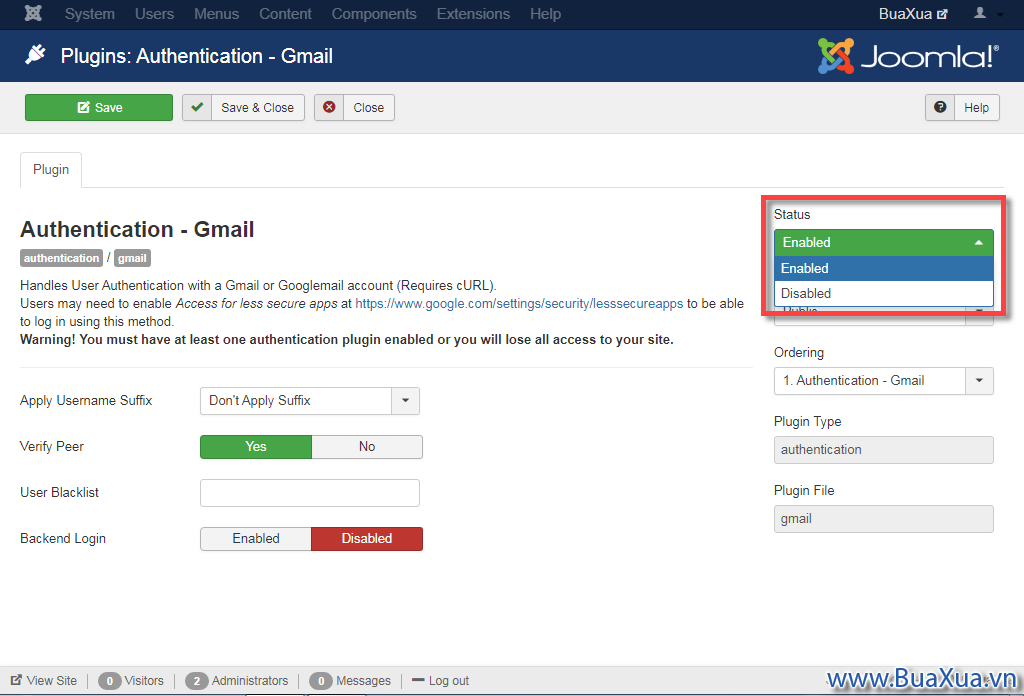Click the 'Authentication - Gmail' heading
Screen dimensions: 1024x696
pos(137,229)
